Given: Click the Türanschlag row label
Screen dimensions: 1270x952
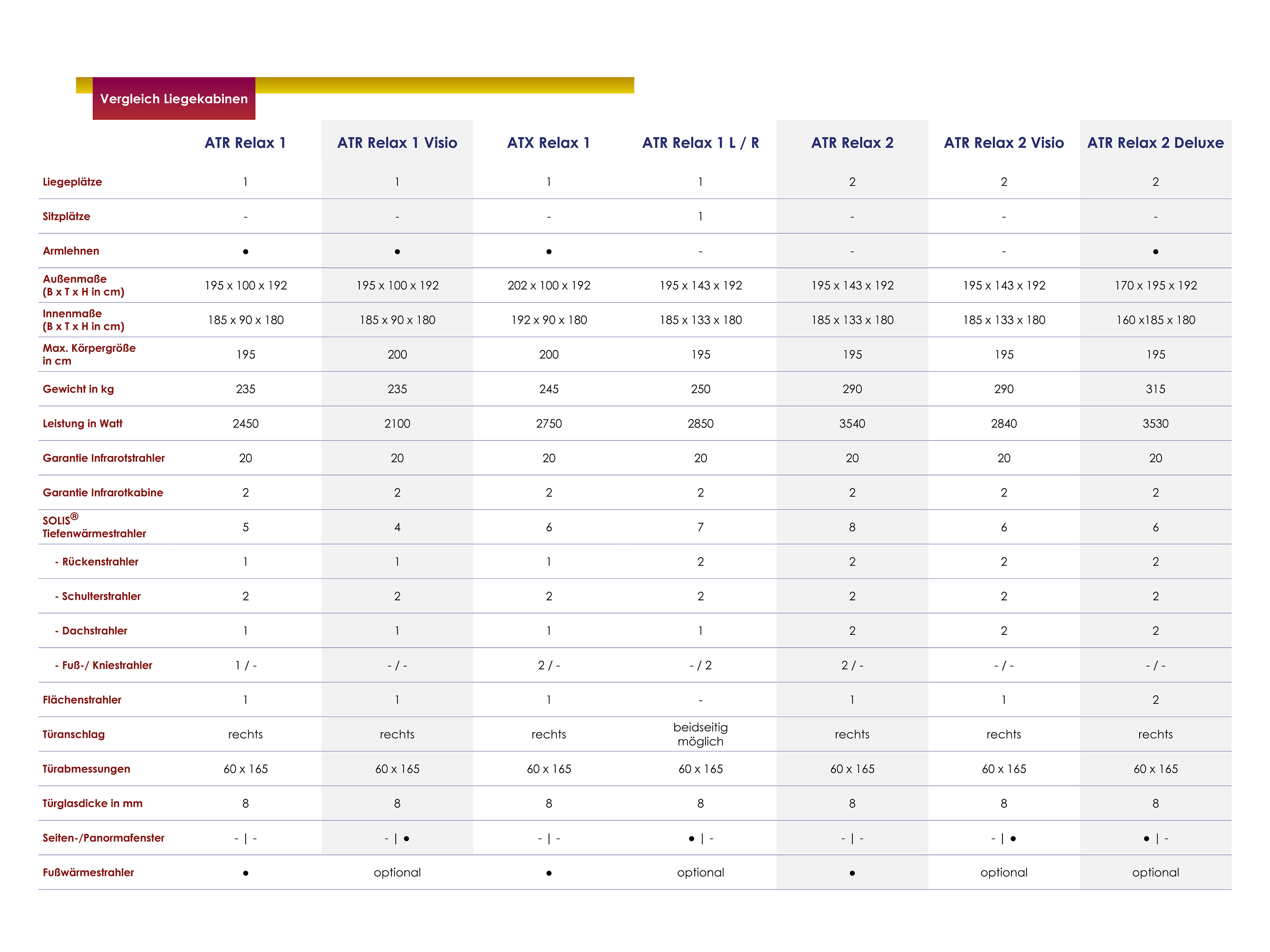Looking at the screenshot, I should point(73,735).
